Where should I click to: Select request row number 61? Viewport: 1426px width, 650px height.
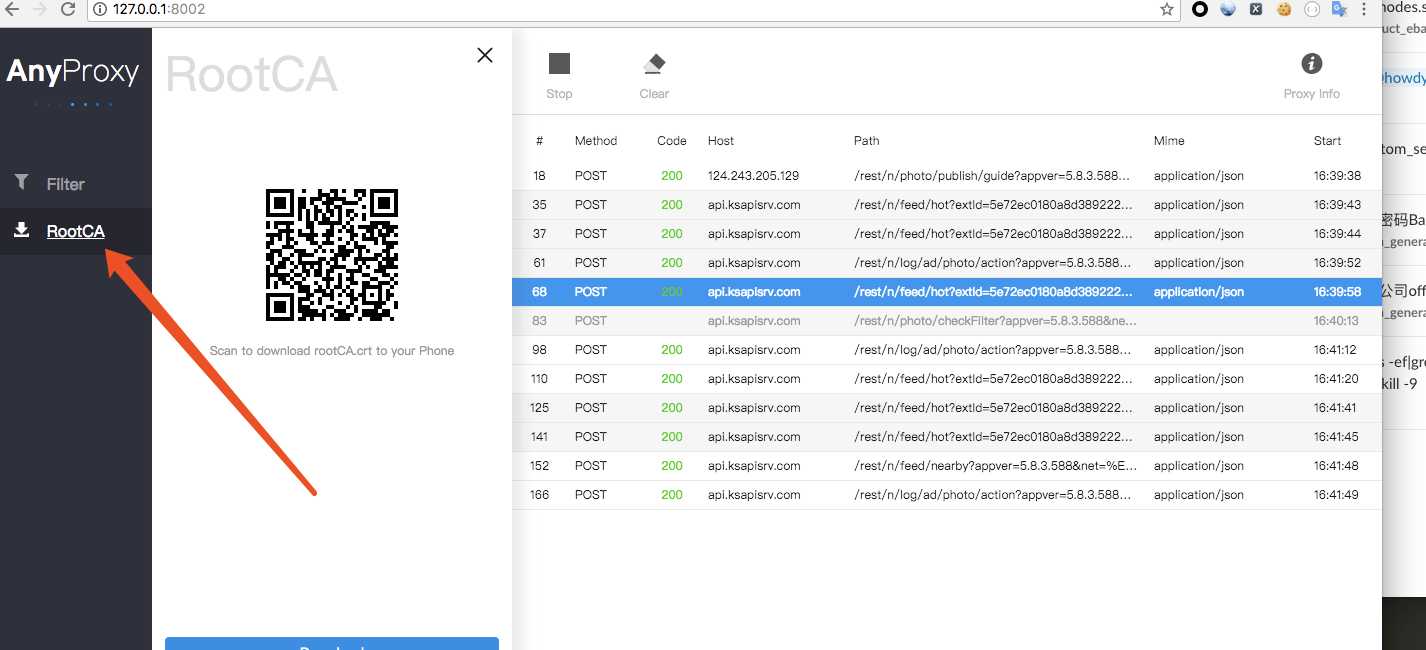(x=946, y=263)
